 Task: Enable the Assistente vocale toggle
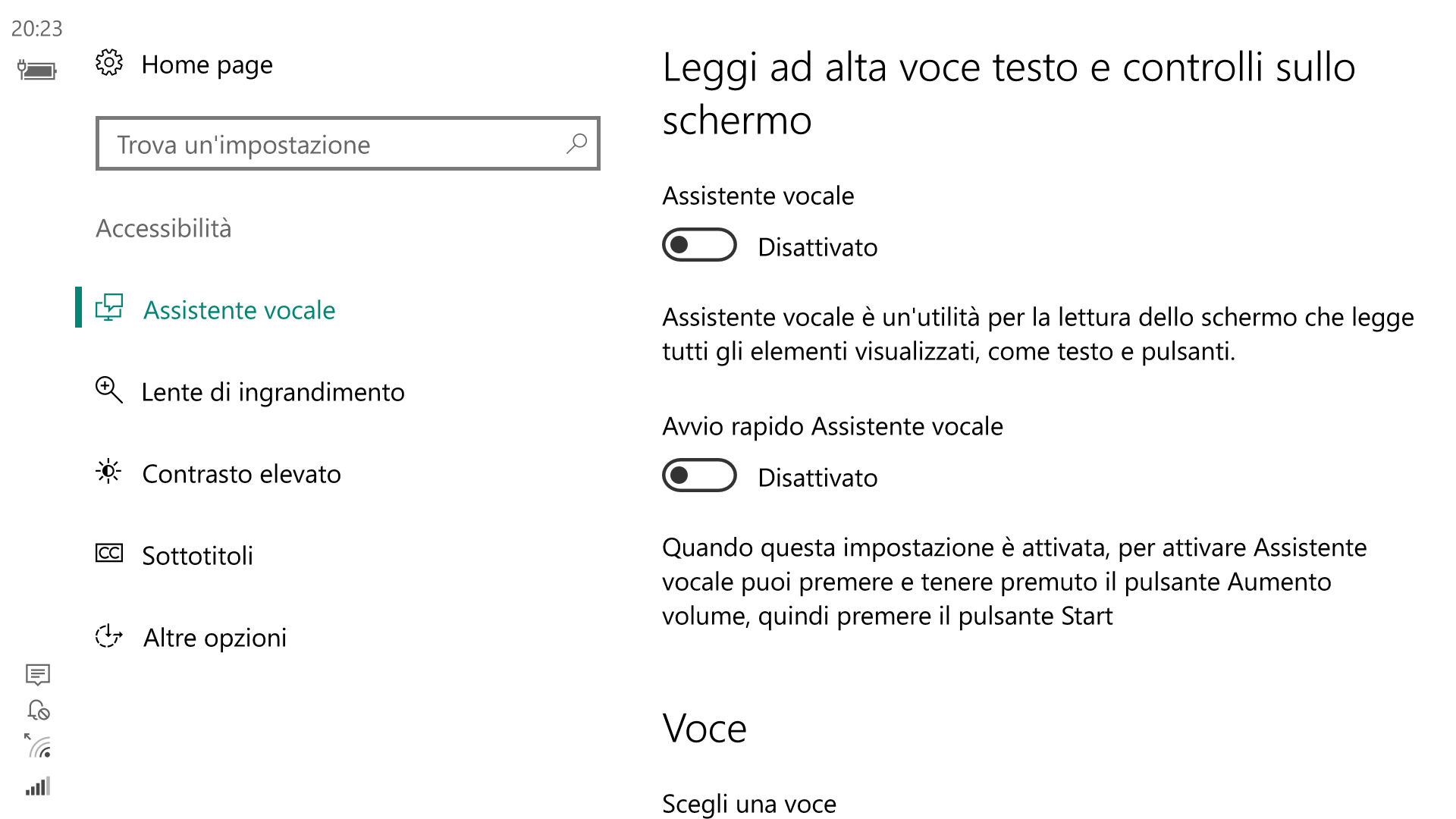coord(699,245)
